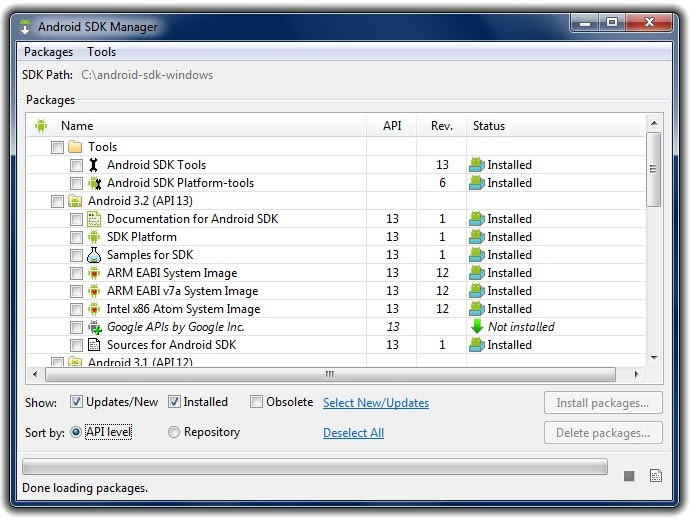Image resolution: width=690 pixels, height=520 pixels.
Task: Click the Android SDK Tools wrench icon
Action: coord(93,165)
